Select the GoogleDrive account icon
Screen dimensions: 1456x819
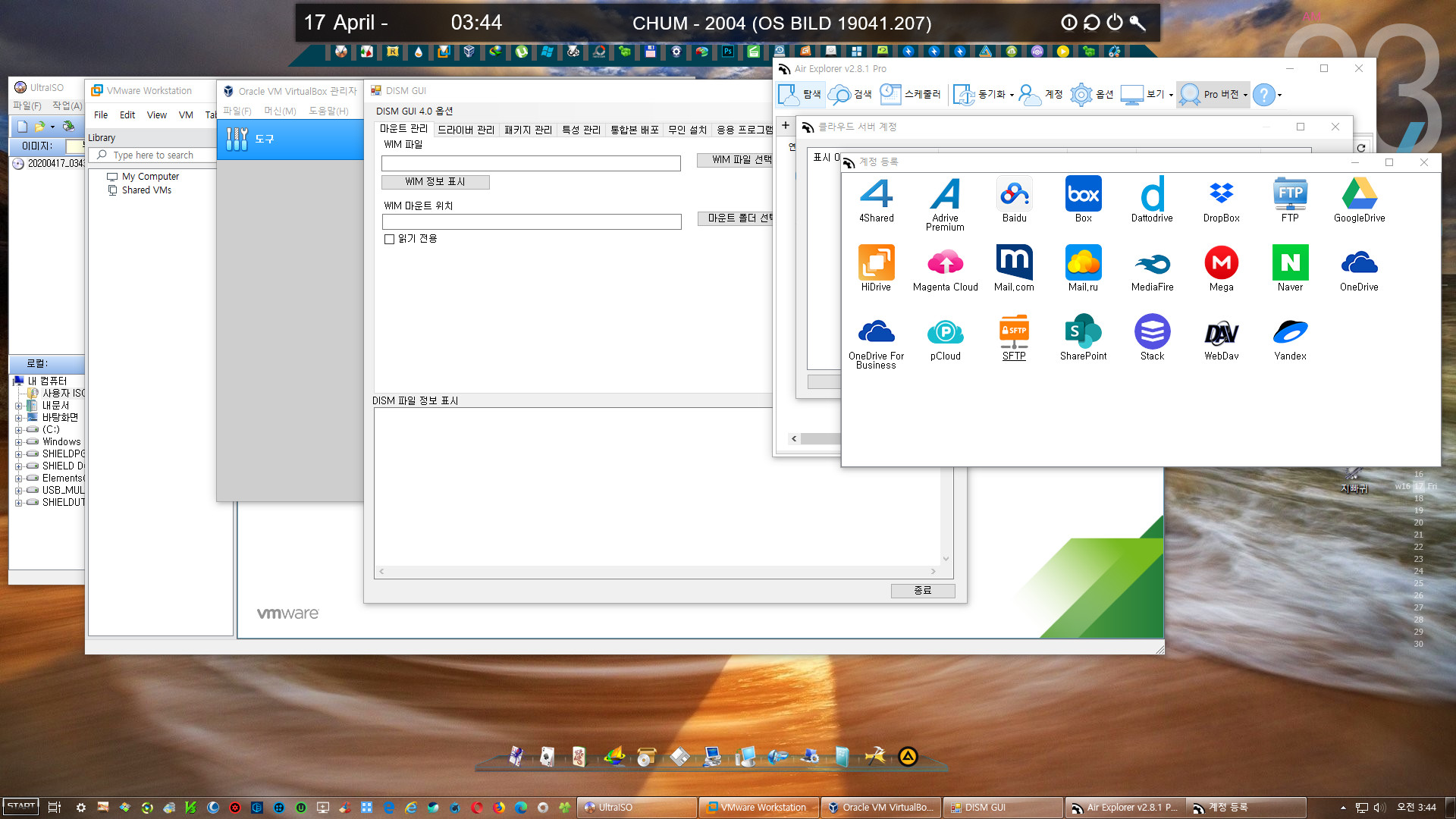click(x=1359, y=200)
